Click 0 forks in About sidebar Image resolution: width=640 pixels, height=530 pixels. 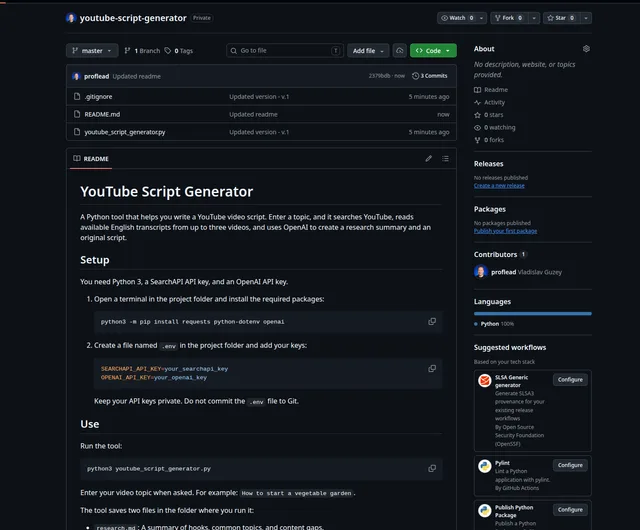(x=489, y=140)
